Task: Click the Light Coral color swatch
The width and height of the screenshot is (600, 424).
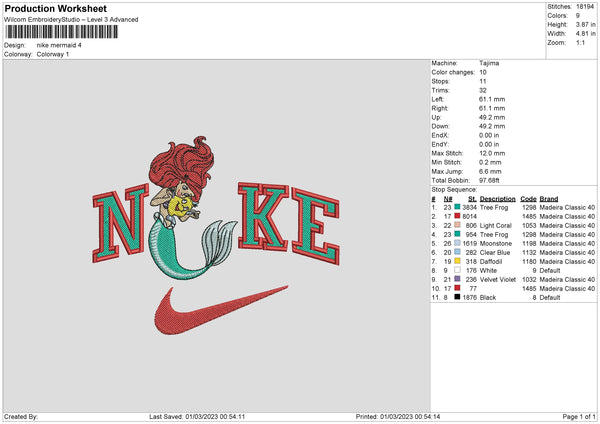Action: point(457,225)
